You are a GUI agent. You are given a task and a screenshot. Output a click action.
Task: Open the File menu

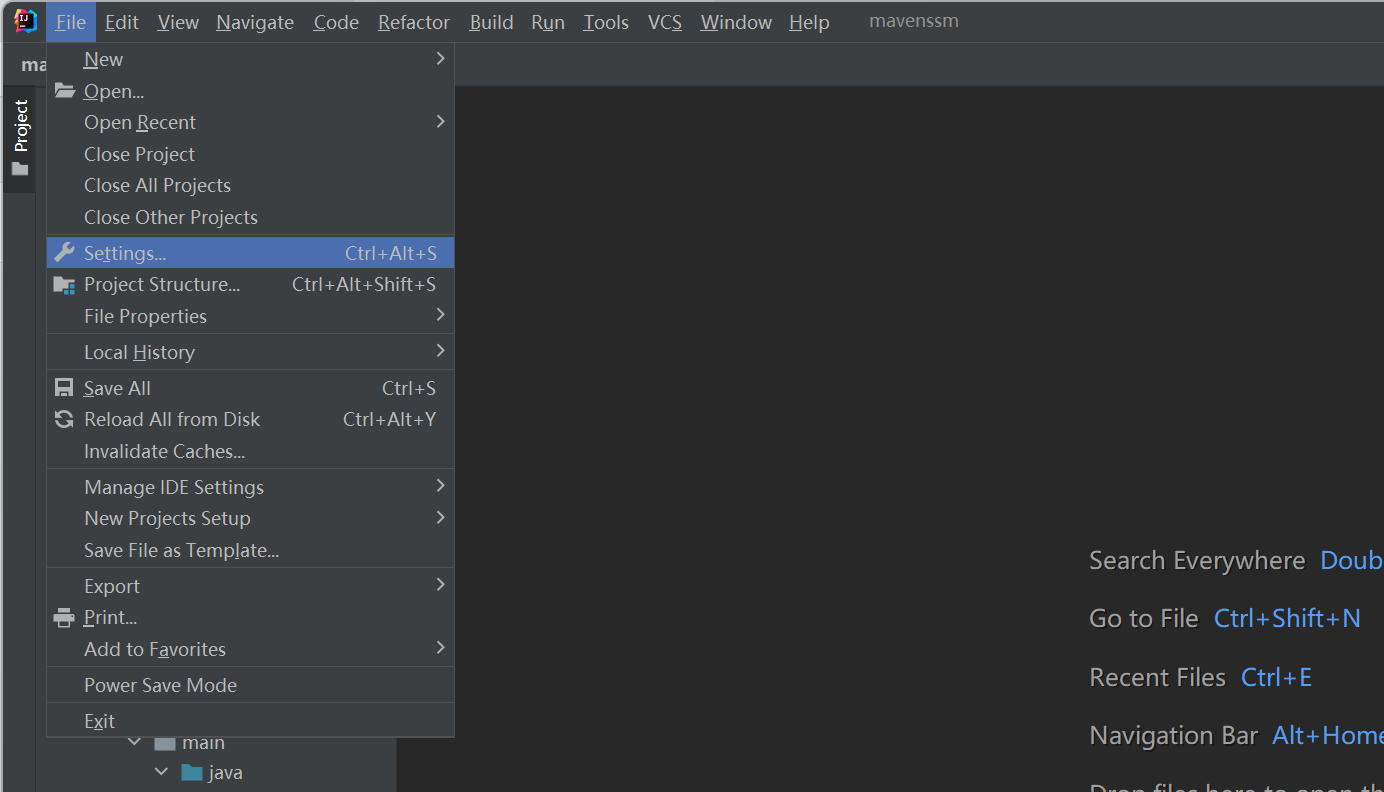[71, 22]
